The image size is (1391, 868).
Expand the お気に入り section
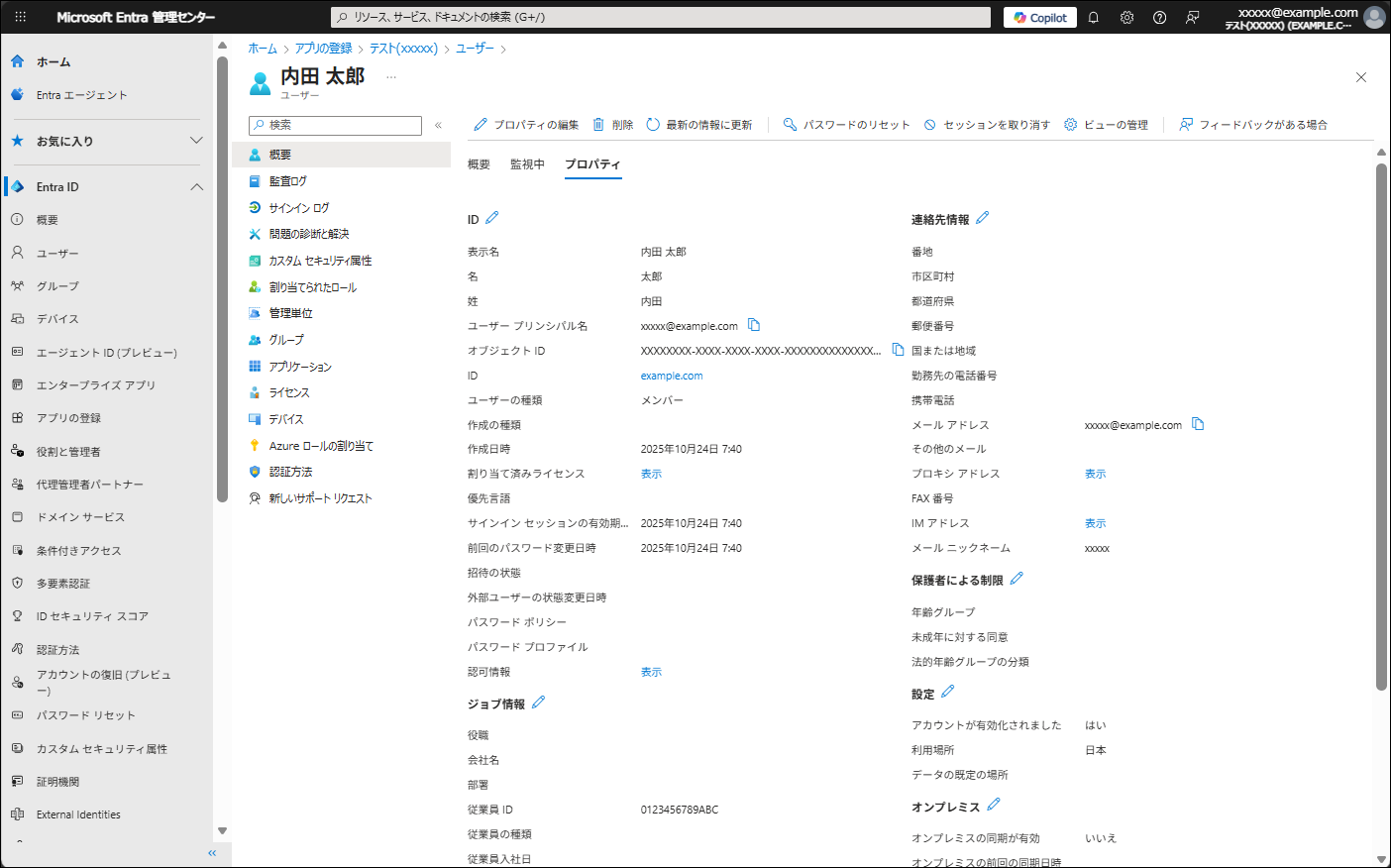tap(196, 141)
